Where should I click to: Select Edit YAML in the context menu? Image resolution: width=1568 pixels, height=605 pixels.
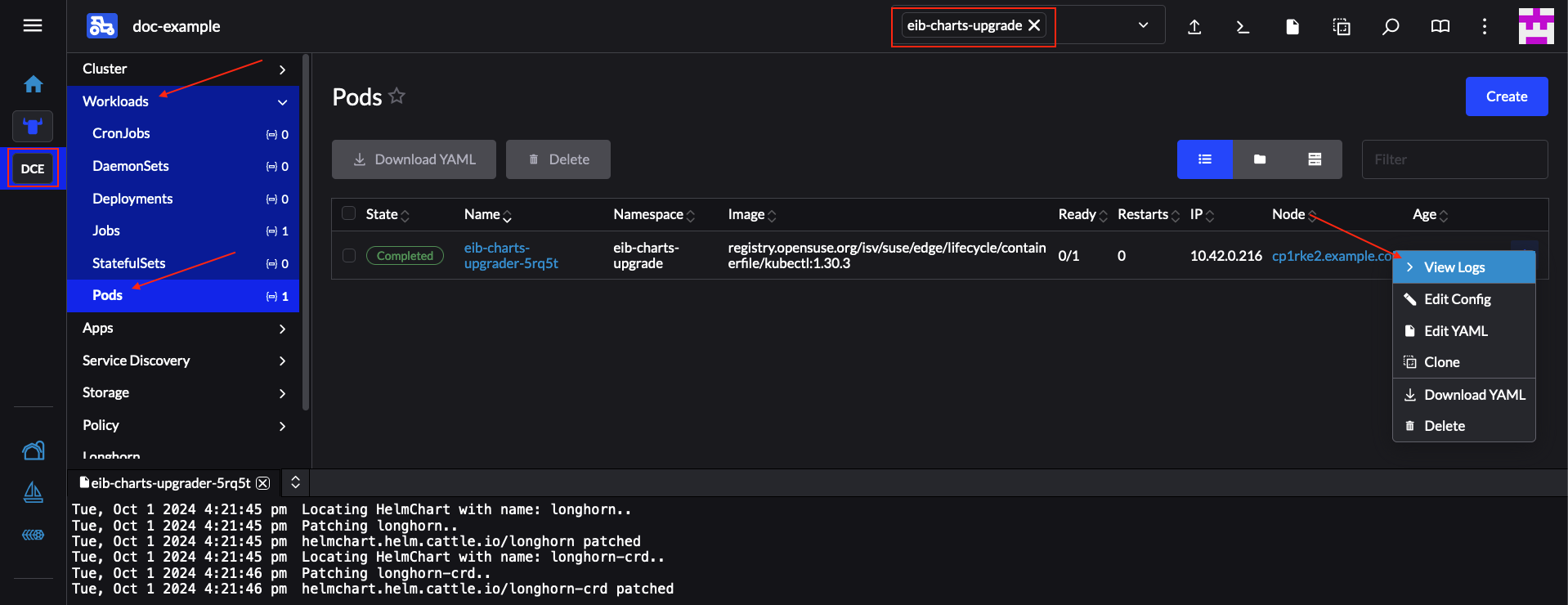[1455, 331]
